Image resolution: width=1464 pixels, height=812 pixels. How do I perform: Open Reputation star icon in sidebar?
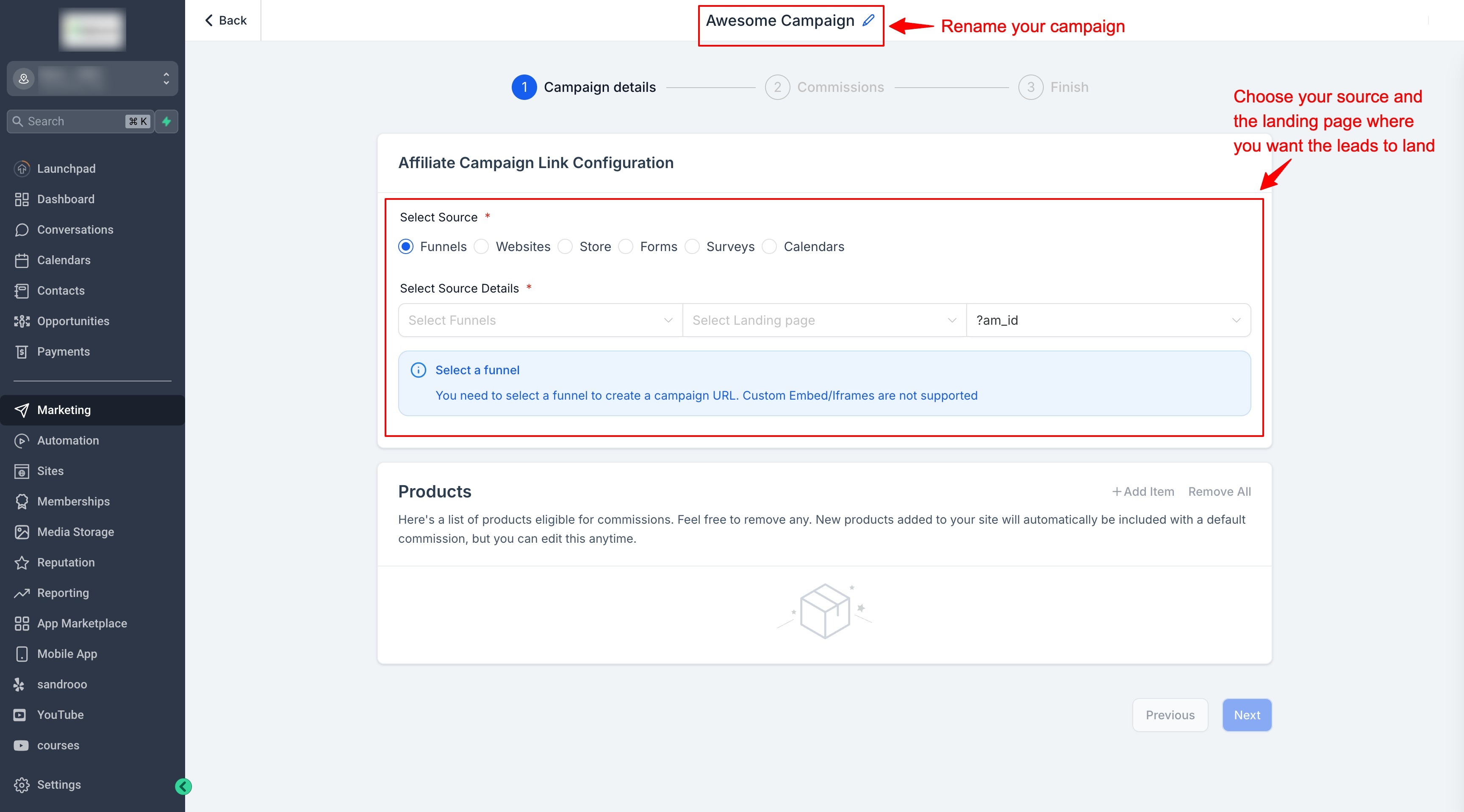(x=22, y=562)
